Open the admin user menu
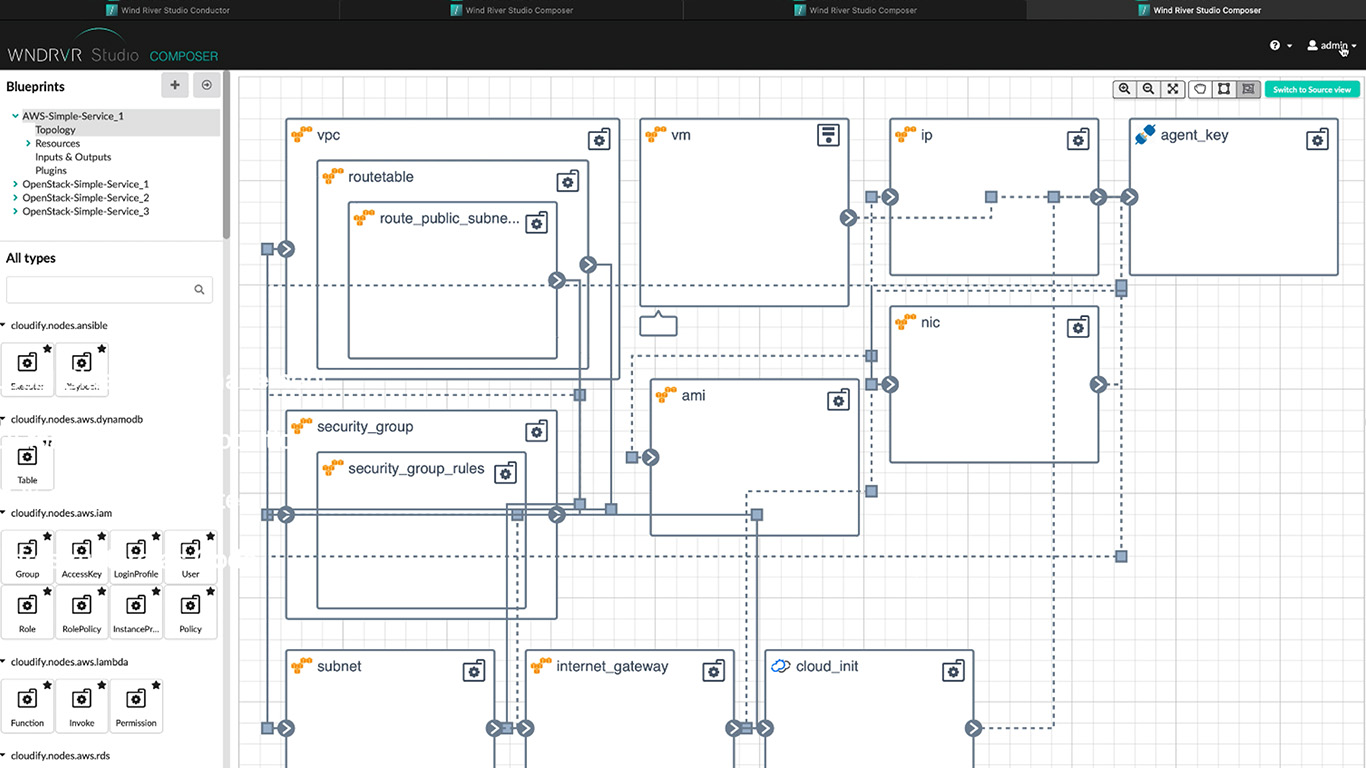Image resolution: width=1366 pixels, height=768 pixels. [x=1332, y=45]
